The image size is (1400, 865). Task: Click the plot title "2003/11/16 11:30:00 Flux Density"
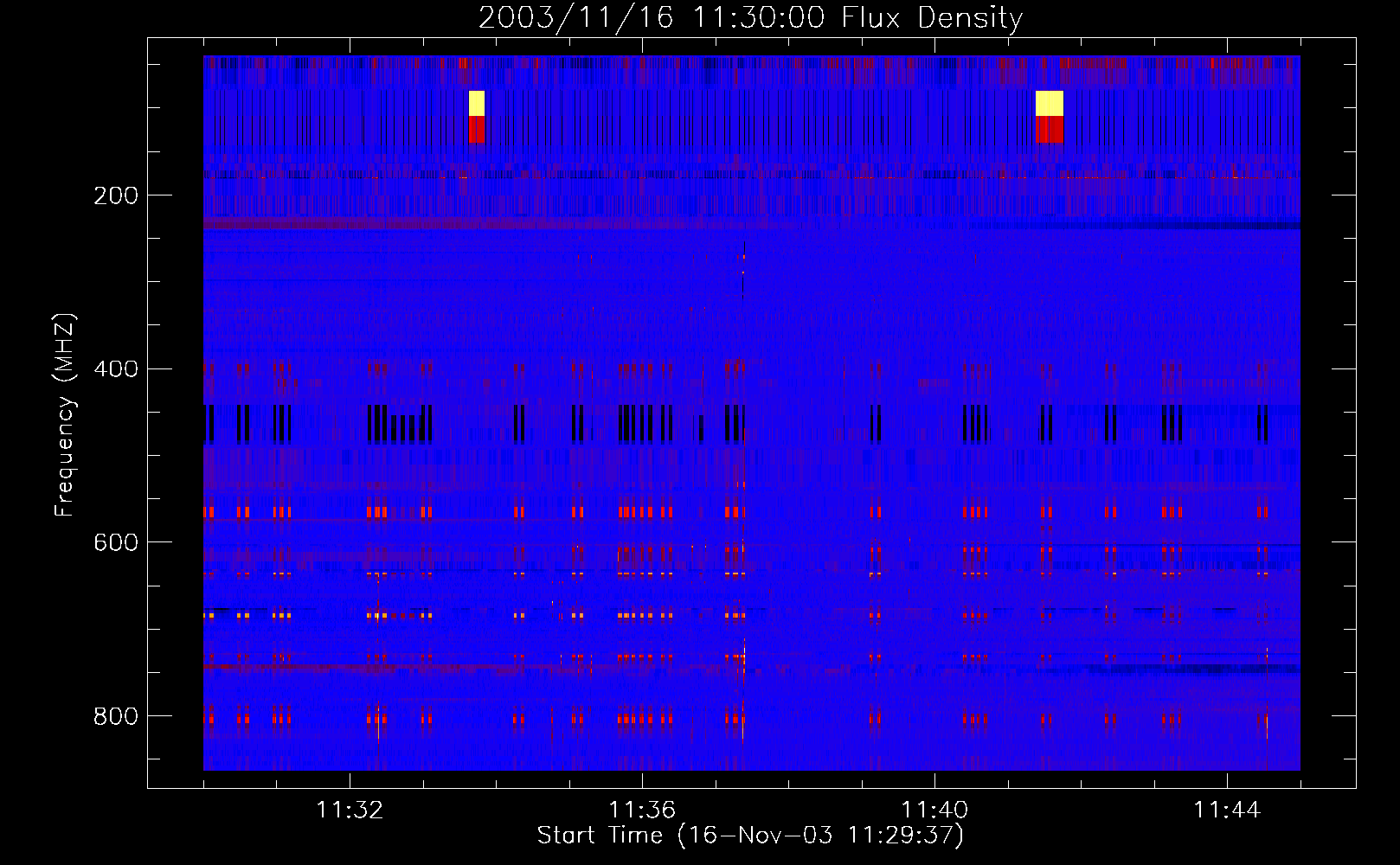pyautogui.click(x=750, y=17)
